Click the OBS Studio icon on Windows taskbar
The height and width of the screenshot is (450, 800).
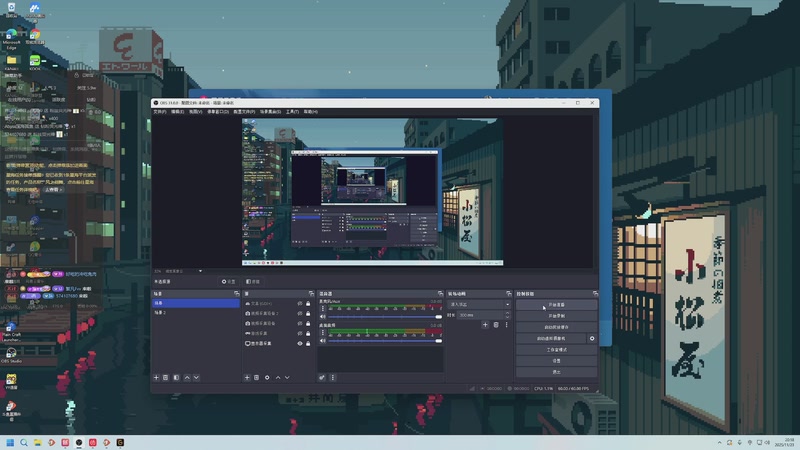79,442
